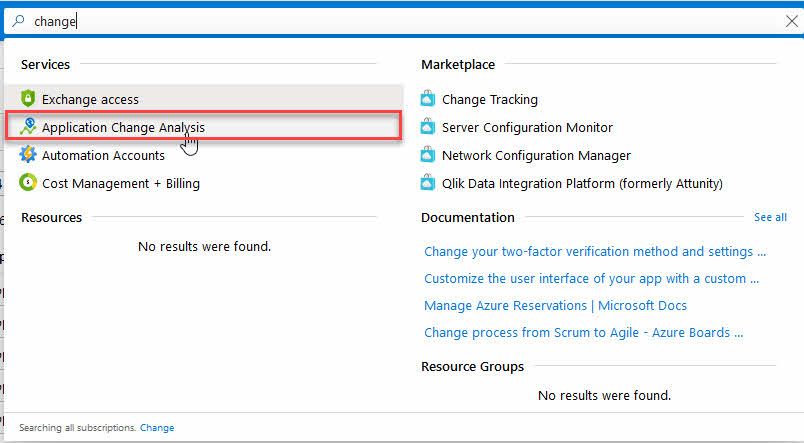The height and width of the screenshot is (443, 804).
Task: Click the Application Change Analysis icon
Action: [x=28, y=127]
